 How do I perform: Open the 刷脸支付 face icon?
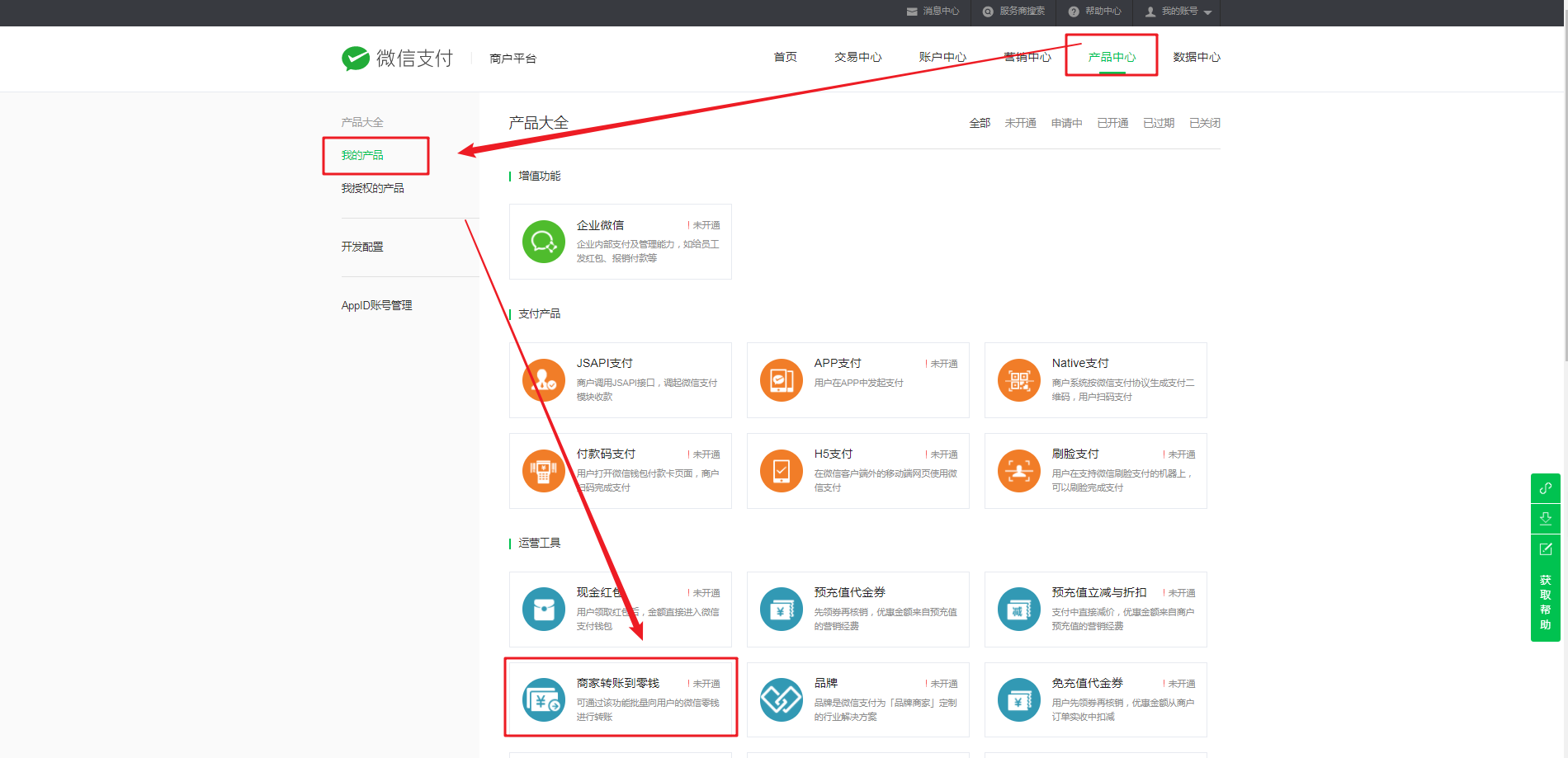(x=1019, y=471)
